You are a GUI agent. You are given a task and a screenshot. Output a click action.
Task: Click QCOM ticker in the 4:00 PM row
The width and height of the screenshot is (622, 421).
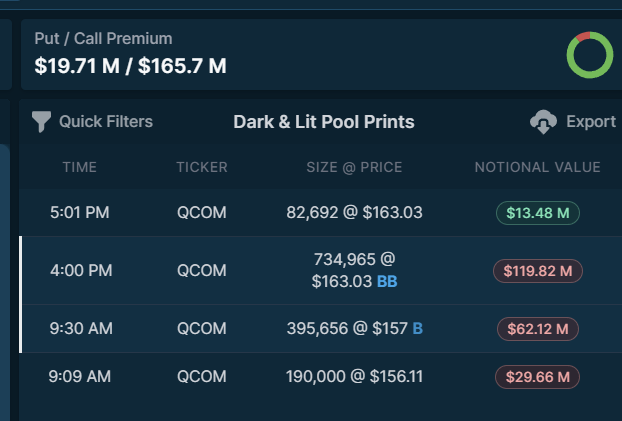tap(202, 271)
